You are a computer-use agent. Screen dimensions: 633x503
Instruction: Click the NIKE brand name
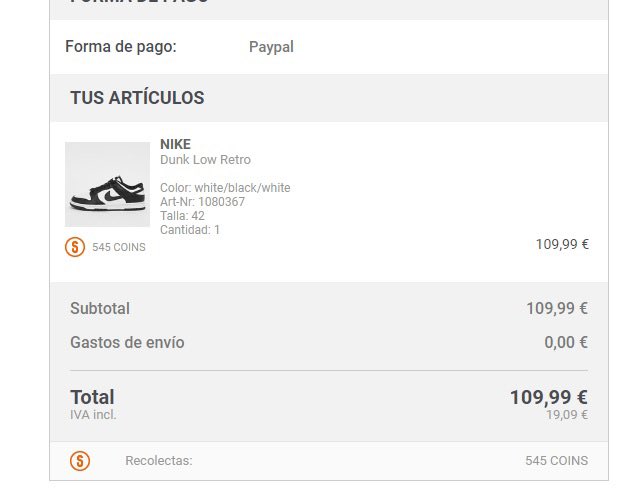point(175,144)
